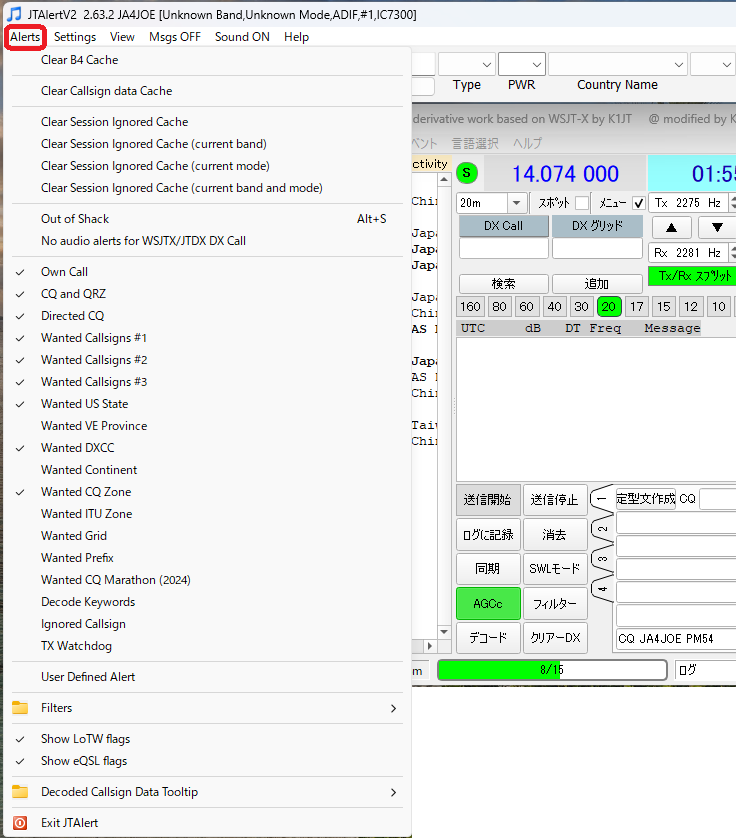Select the highlighted 20 meter band button
Viewport: 736px width, 838px height.
(608, 307)
